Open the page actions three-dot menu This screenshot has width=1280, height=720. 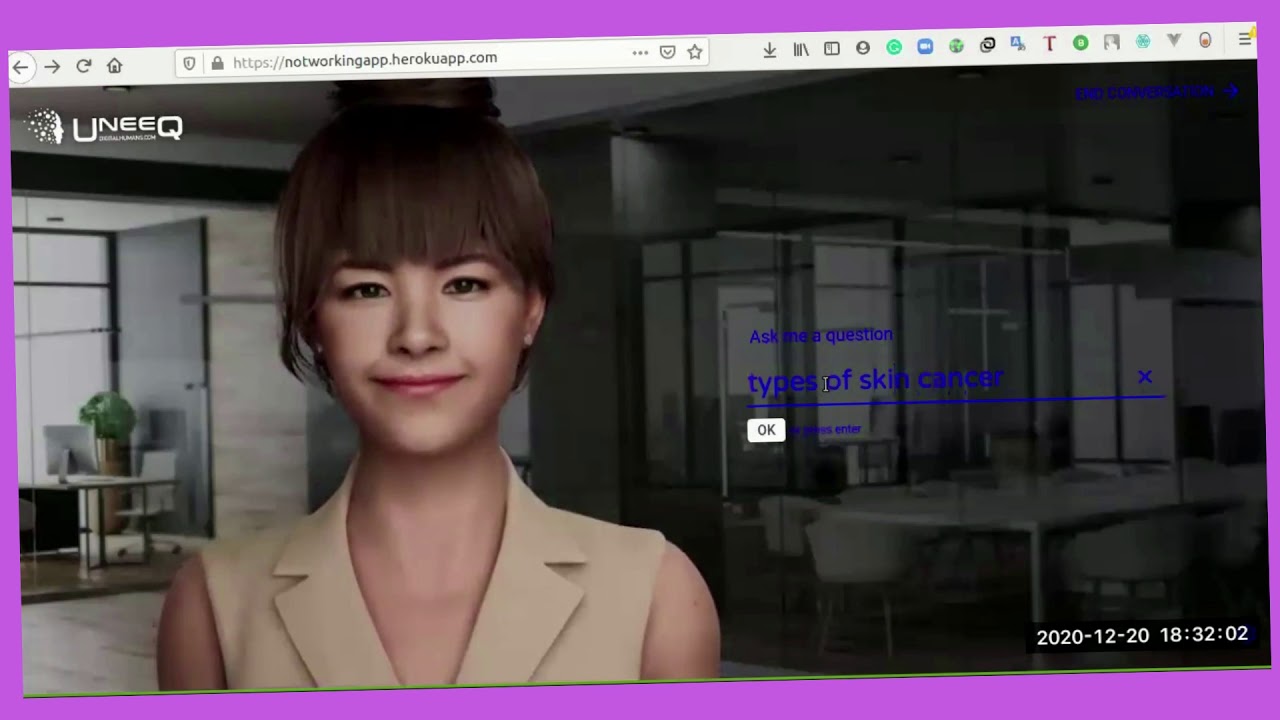640,52
